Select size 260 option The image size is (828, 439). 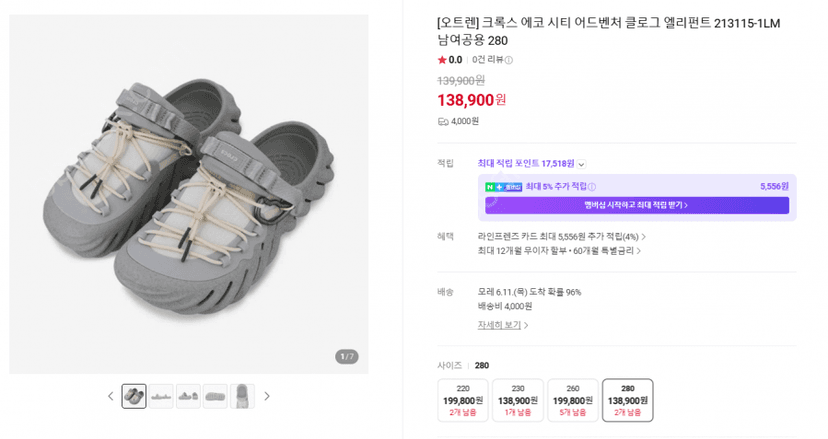tap(572, 400)
